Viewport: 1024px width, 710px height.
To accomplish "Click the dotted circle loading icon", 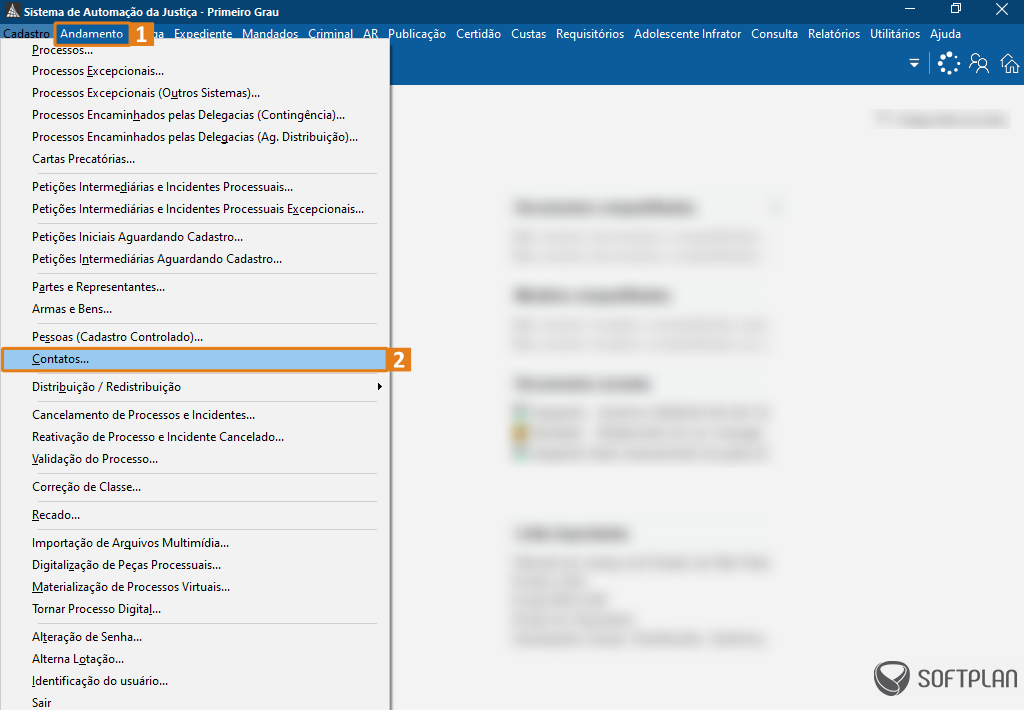I will coord(948,64).
